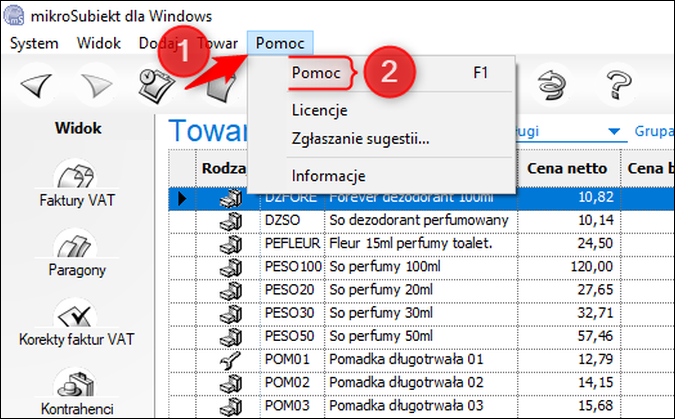Open Kontrahenci in the sidebar
The width and height of the screenshot is (675, 419).
tap(77, 393)
